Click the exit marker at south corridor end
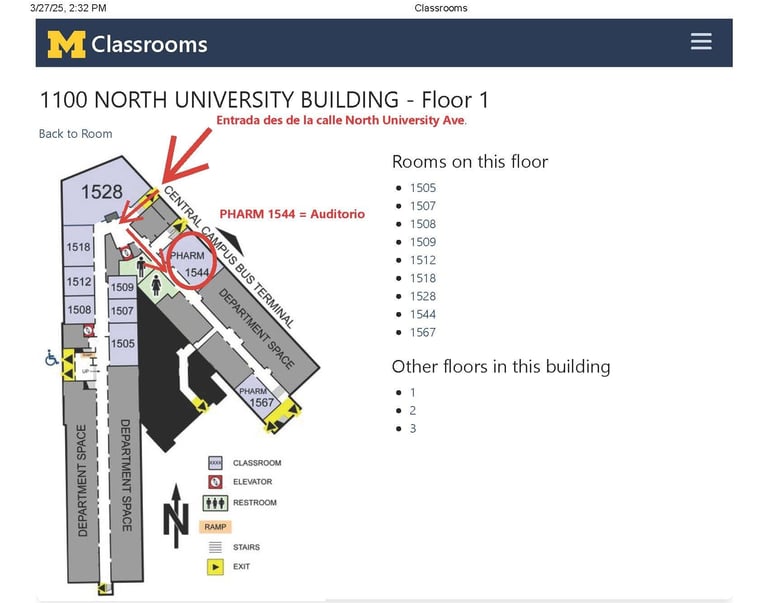This screenshot has width=768, height=603. pyautogui.click(x=104, y=588)
